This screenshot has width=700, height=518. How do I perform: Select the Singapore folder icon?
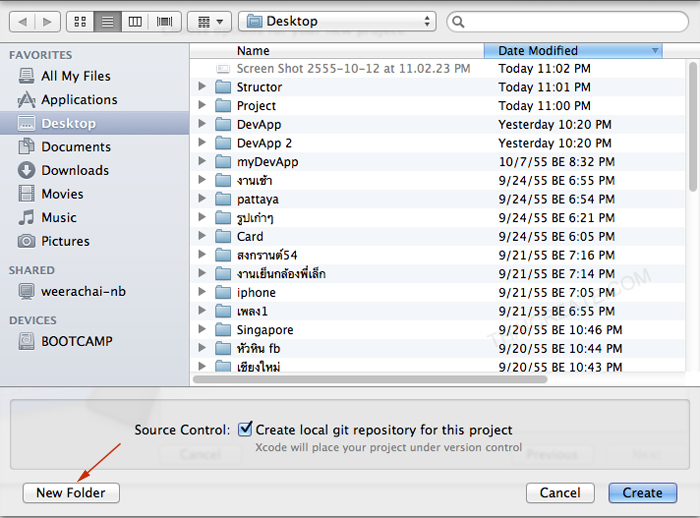click(223, 330)
